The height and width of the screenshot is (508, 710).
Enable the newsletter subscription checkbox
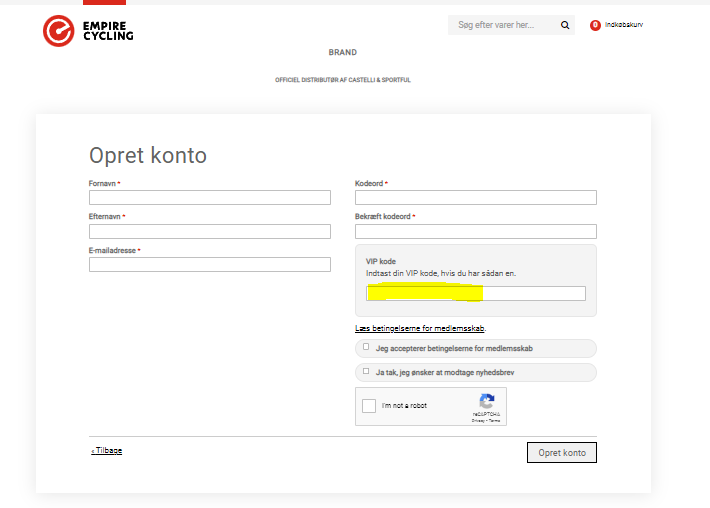tap(366, 371)
